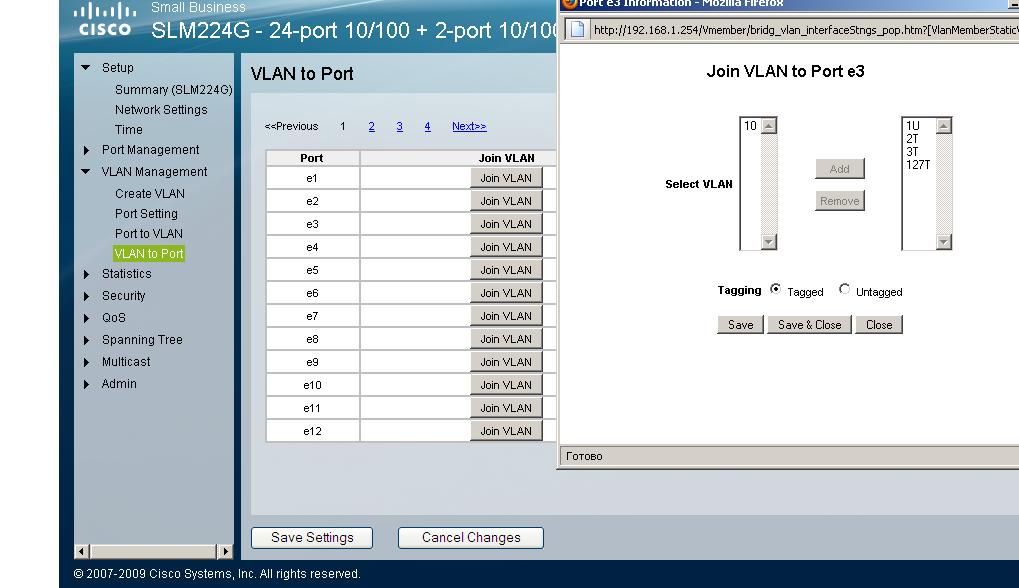Click Join VLAN for port e7

tap(506, 316)
